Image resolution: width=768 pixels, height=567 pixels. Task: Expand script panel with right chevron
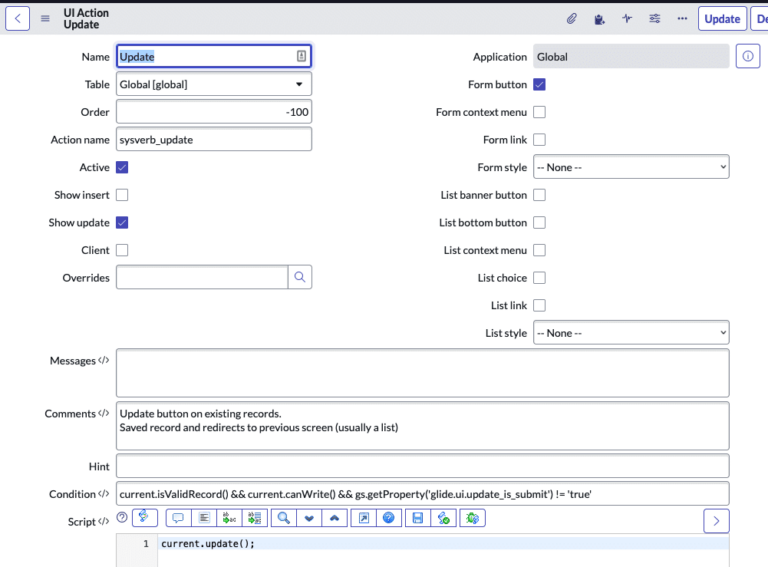coord(716,521)
